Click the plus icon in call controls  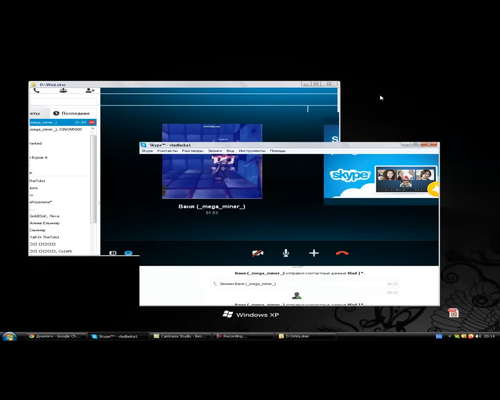pos(314,253)
